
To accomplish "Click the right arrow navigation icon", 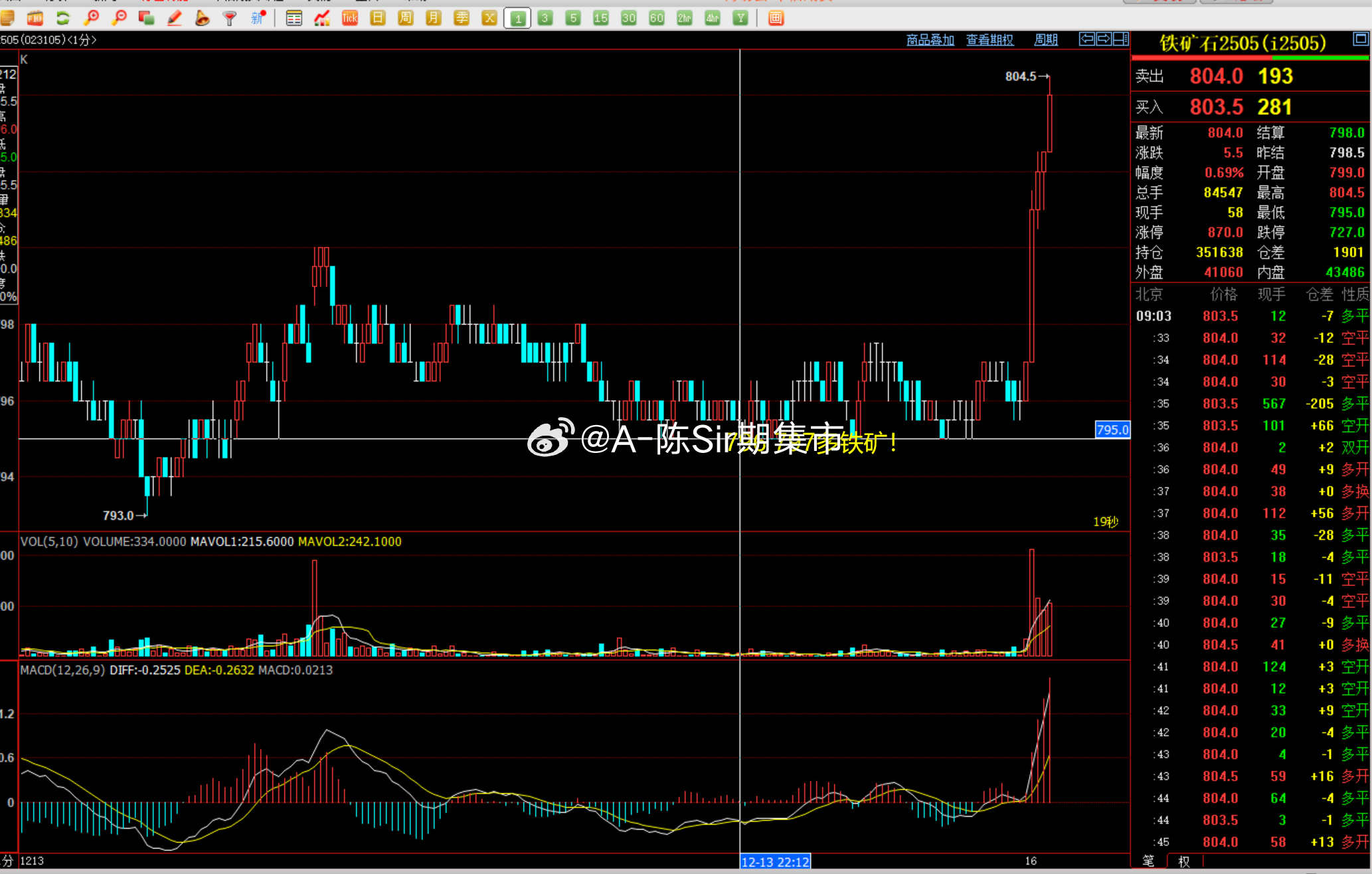I will pyautogui.click(x=1104, y=39).
